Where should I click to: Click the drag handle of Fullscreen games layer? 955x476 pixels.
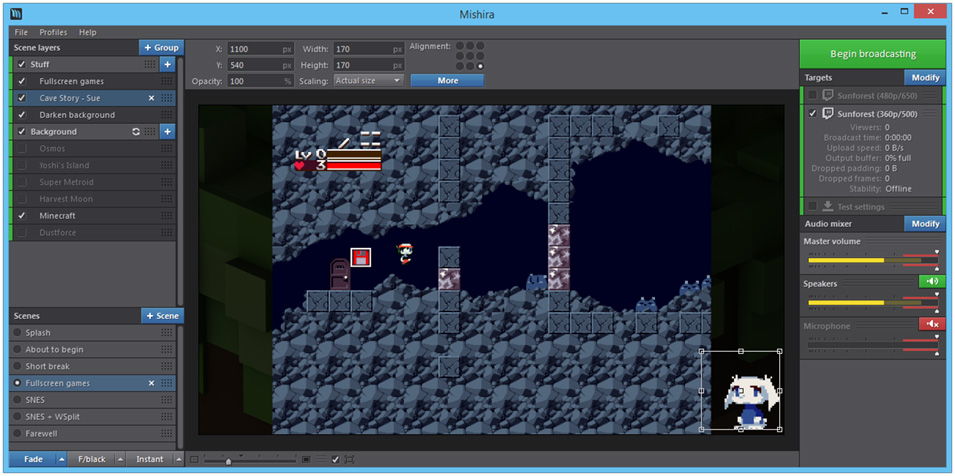[x=166, y=81]
